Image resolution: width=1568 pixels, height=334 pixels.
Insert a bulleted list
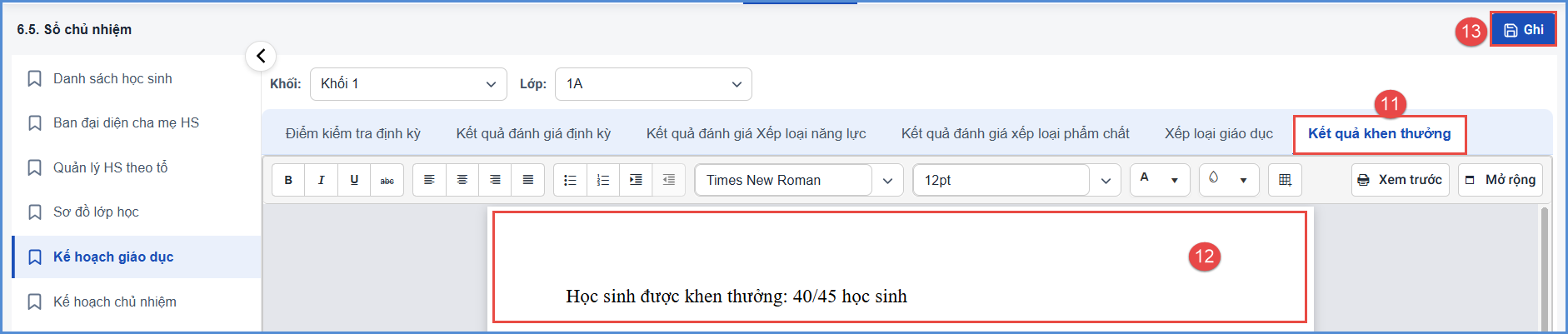pyautogui.click(x=570, y=180)
